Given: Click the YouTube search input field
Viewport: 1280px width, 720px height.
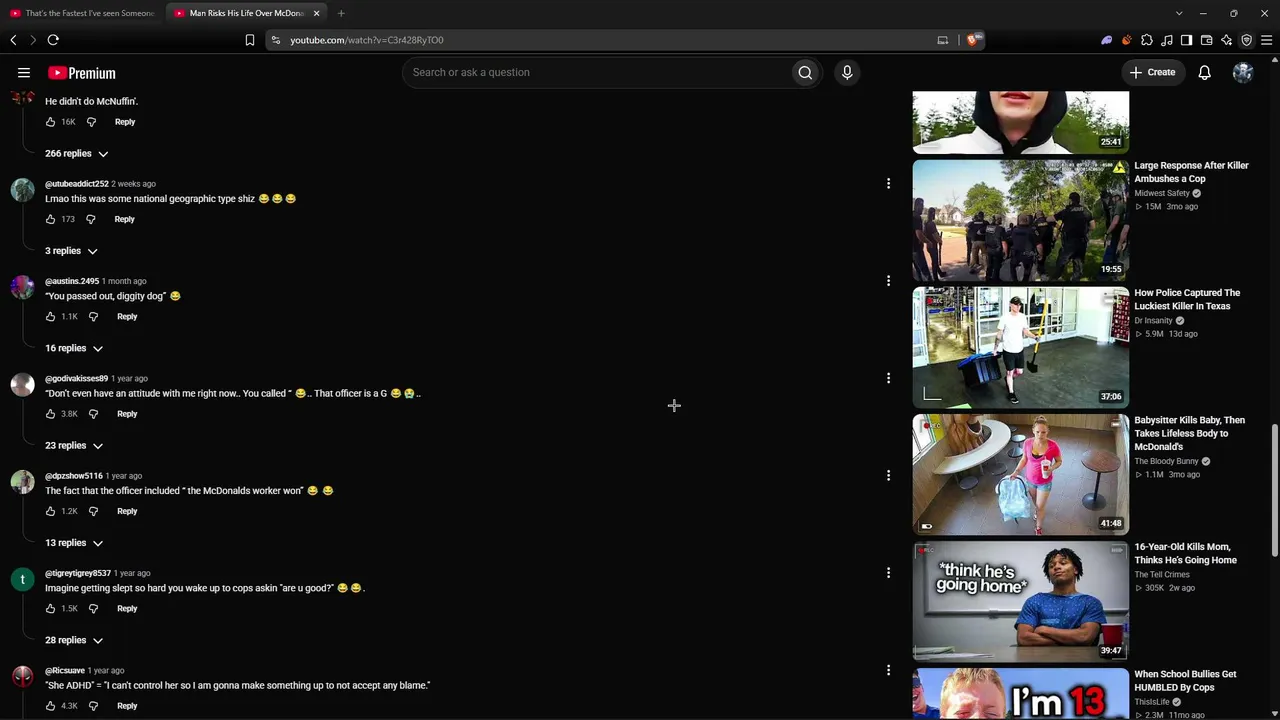Looking at the screenshot, I should 596,72.
